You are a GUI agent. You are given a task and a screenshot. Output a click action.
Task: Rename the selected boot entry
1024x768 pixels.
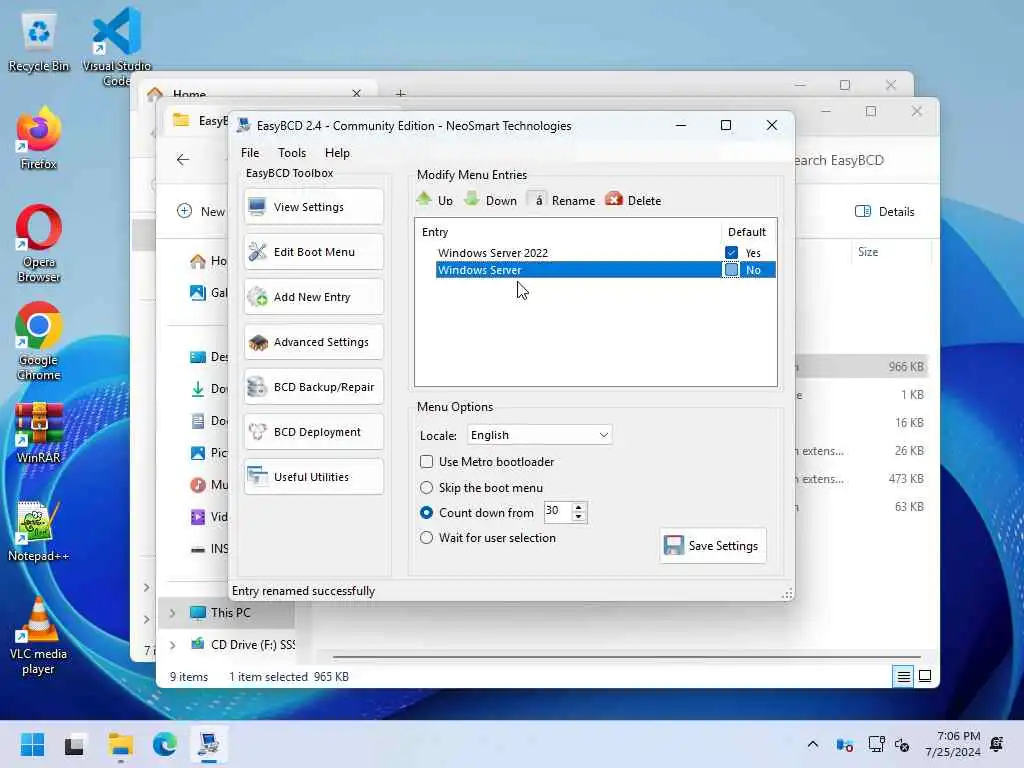tap(562, 200)
